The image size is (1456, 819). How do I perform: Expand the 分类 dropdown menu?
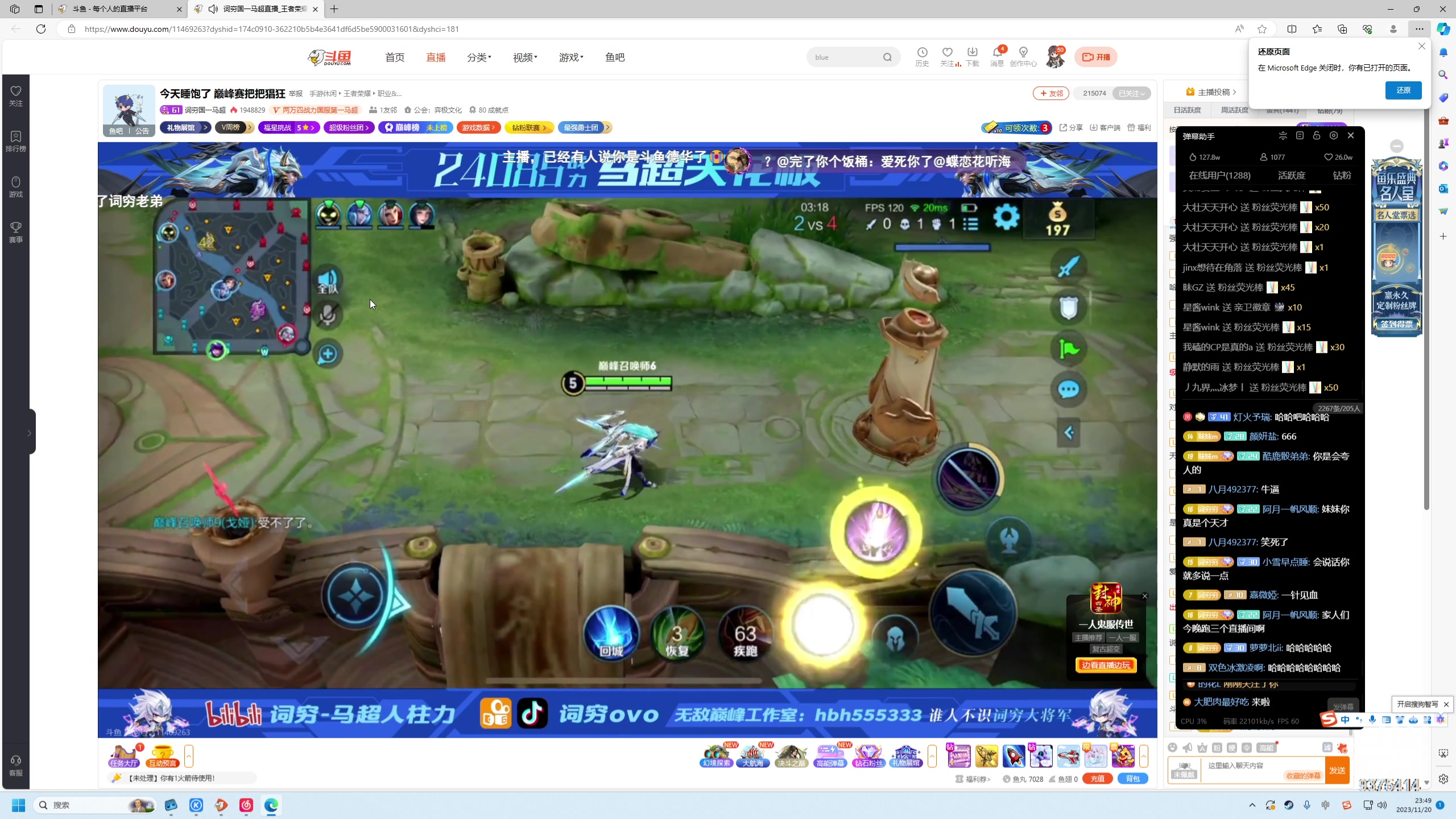coord(478,57)
